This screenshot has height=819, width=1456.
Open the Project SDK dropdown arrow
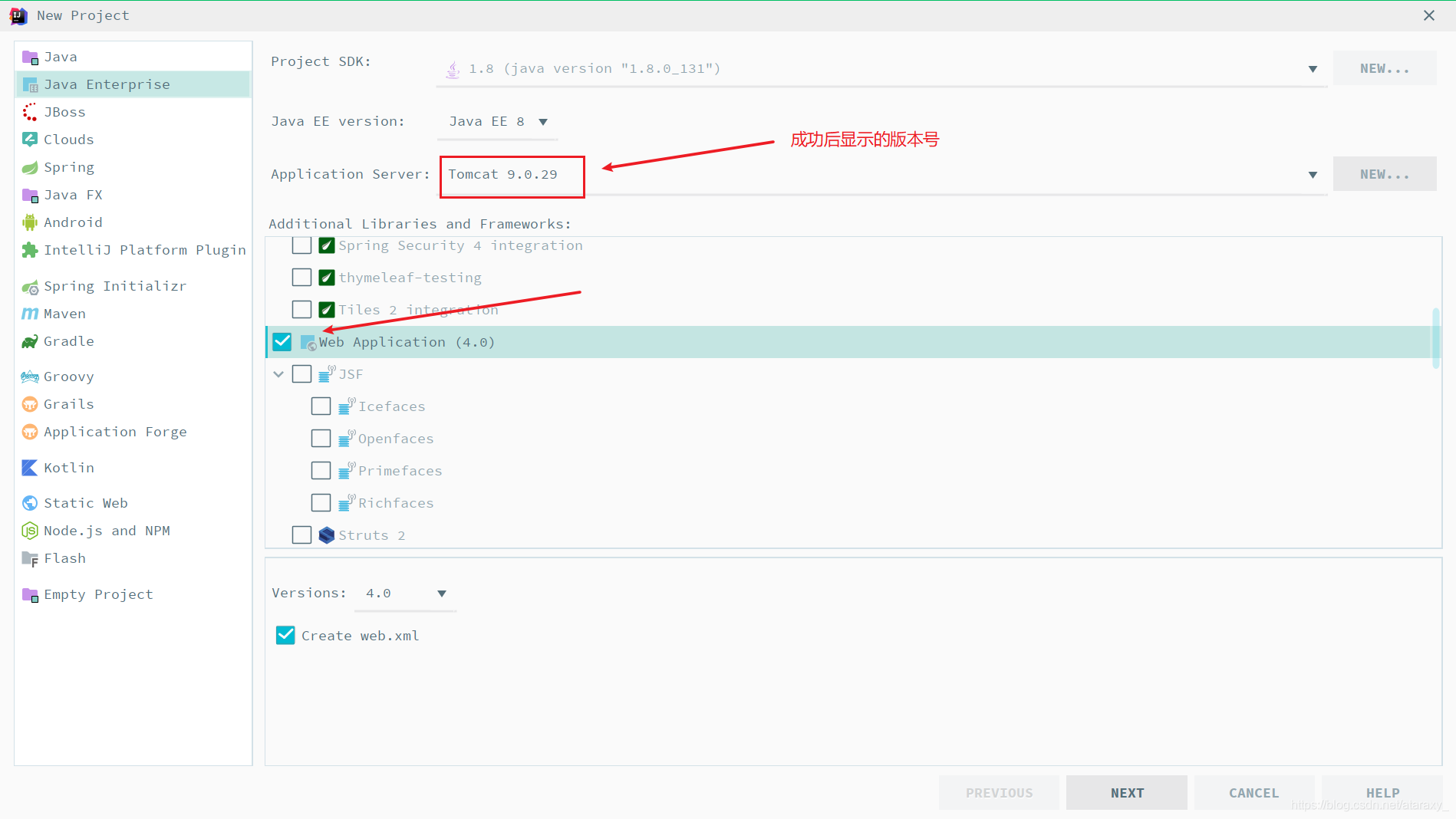[x=1313, y=69]
